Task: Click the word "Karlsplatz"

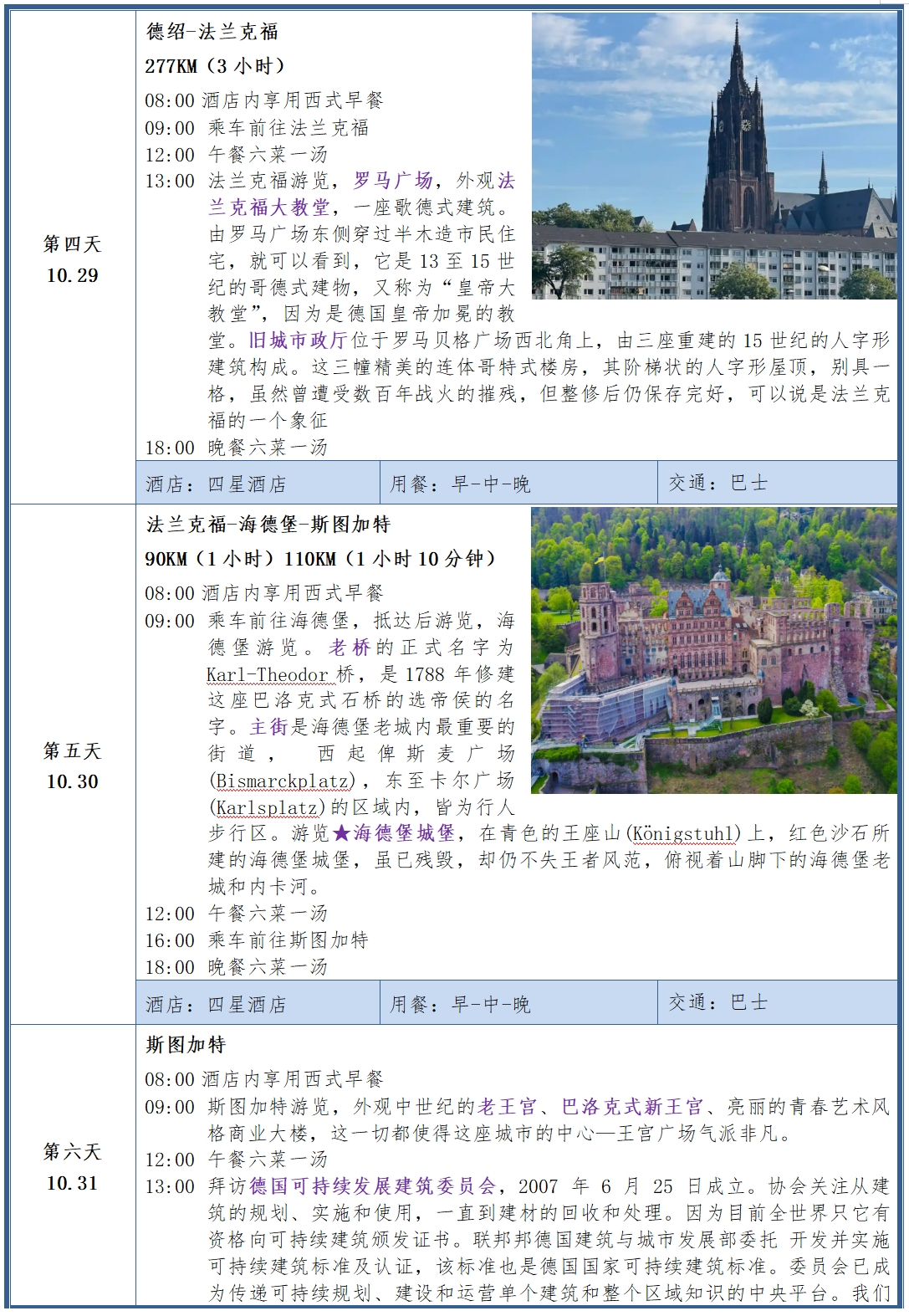Action: (268, 807)
